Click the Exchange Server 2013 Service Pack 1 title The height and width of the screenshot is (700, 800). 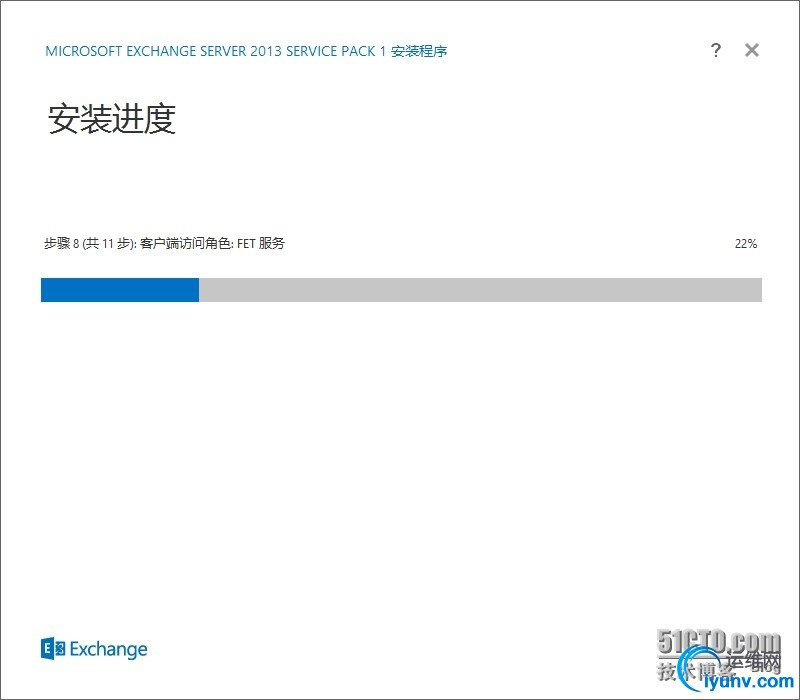pyautogui.click(x=246, y=51)
